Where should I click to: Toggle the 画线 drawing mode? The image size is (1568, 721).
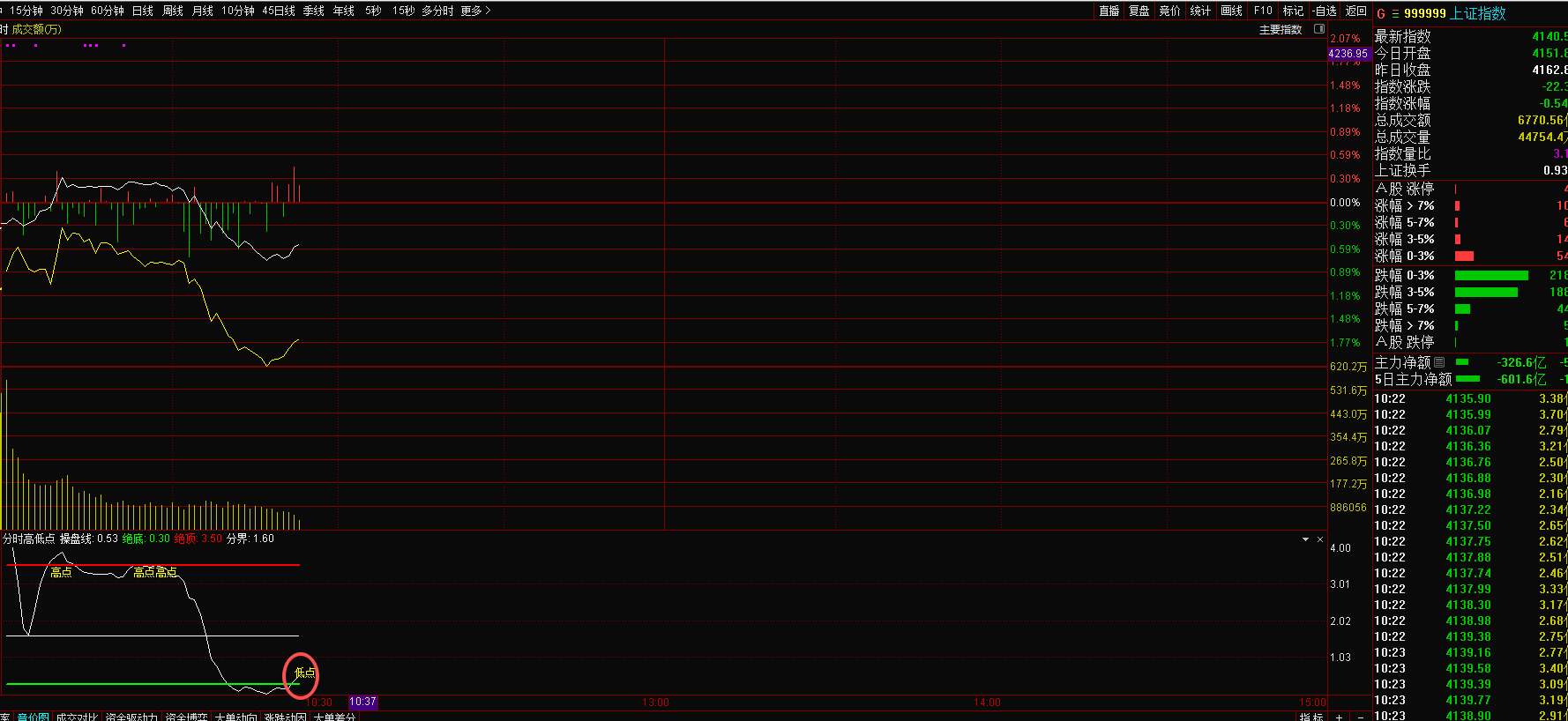click(1231, 11)
